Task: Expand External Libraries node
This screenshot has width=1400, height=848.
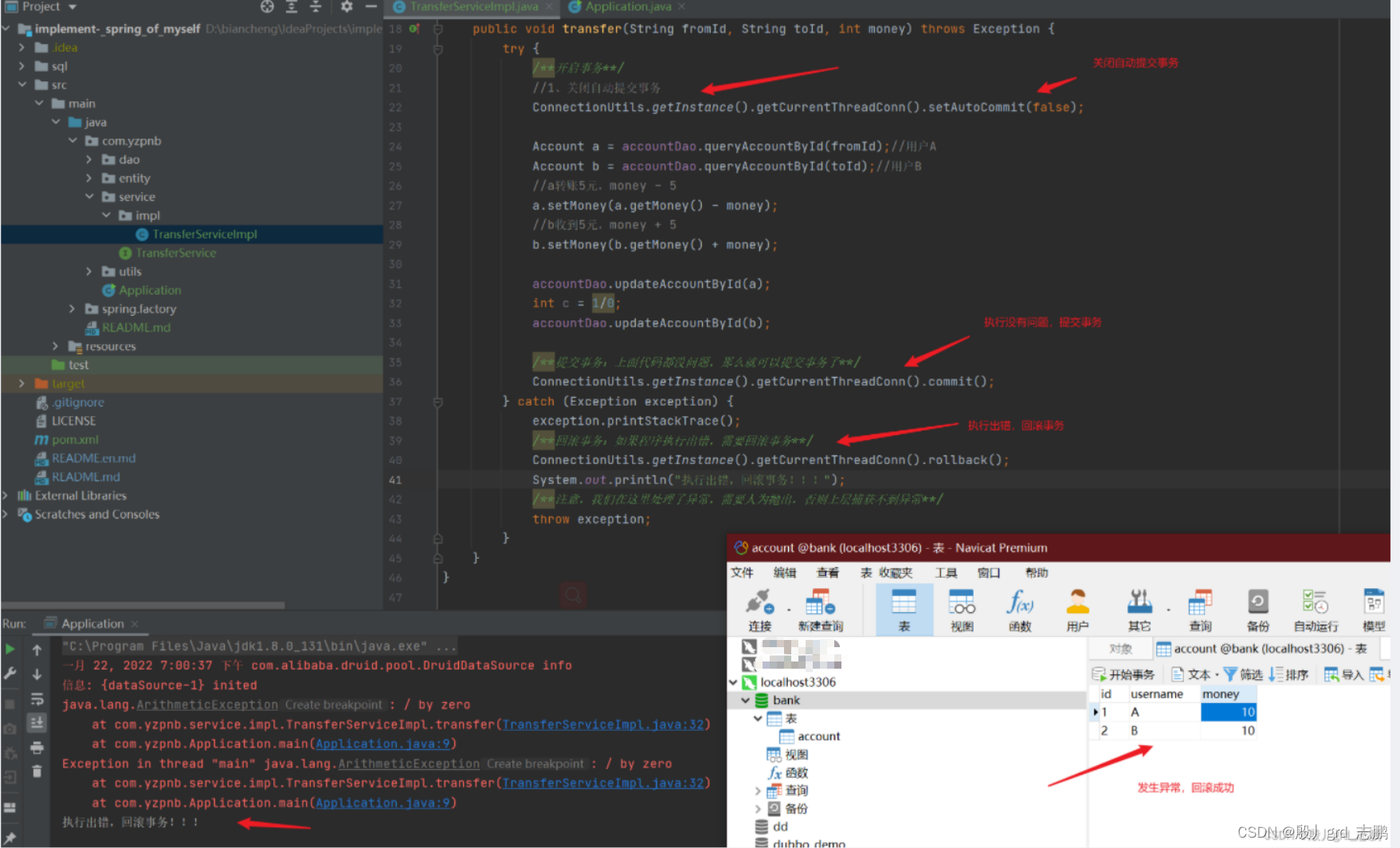Action: coord(6,496)
